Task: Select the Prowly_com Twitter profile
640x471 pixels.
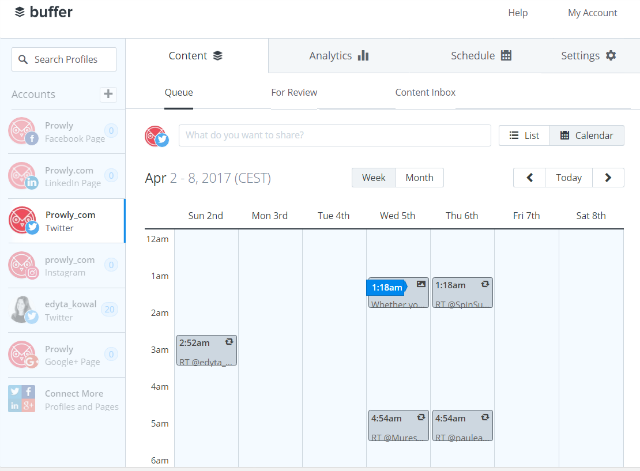Action: (66, 221)
